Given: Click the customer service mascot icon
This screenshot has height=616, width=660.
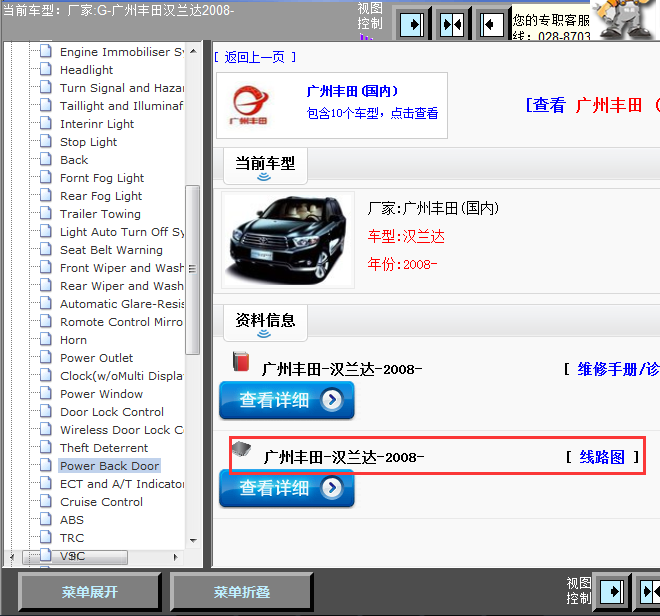Looking at the screenshot, I should click(624, 19).
